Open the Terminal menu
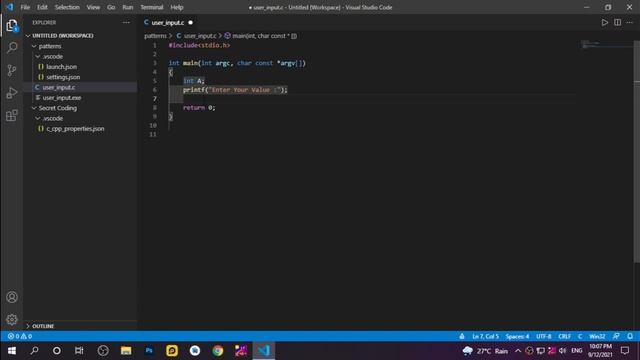This screenshot has width=640, height=360. tap(151, 7)
